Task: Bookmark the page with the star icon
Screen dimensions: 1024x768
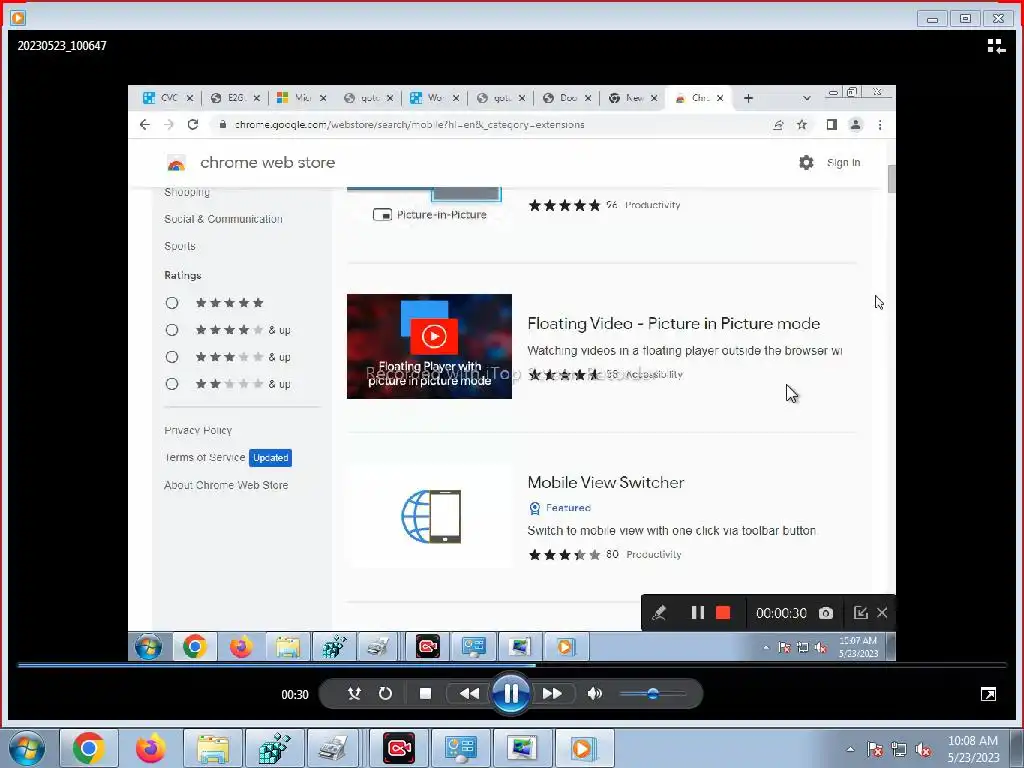Action: coord(802,125)
